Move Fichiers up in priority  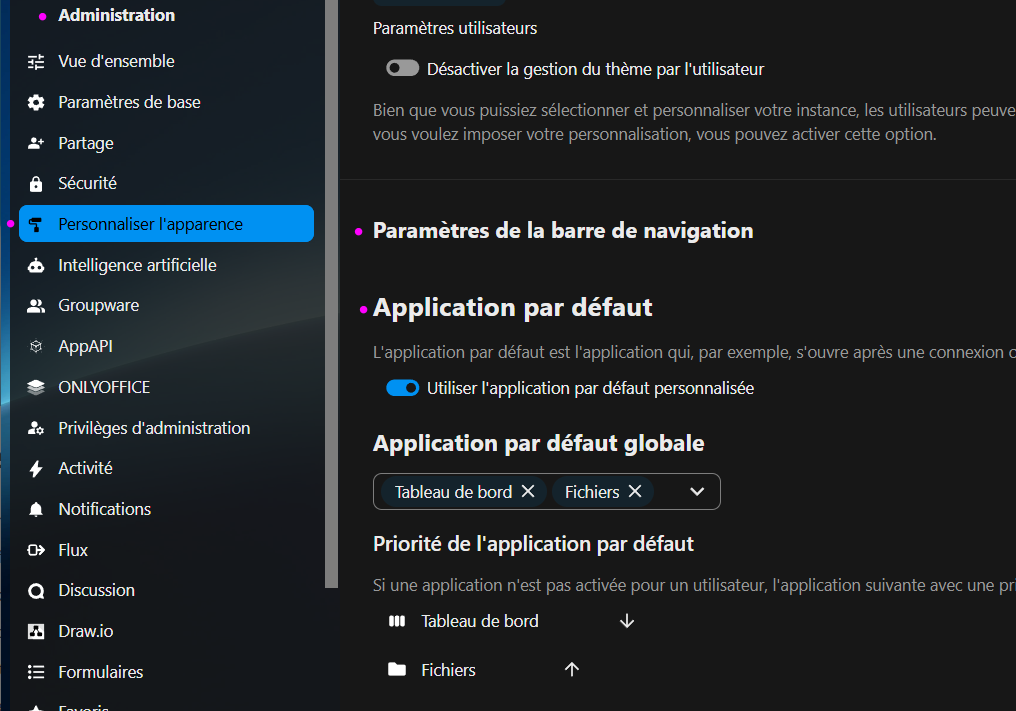[x=572, y=670]
